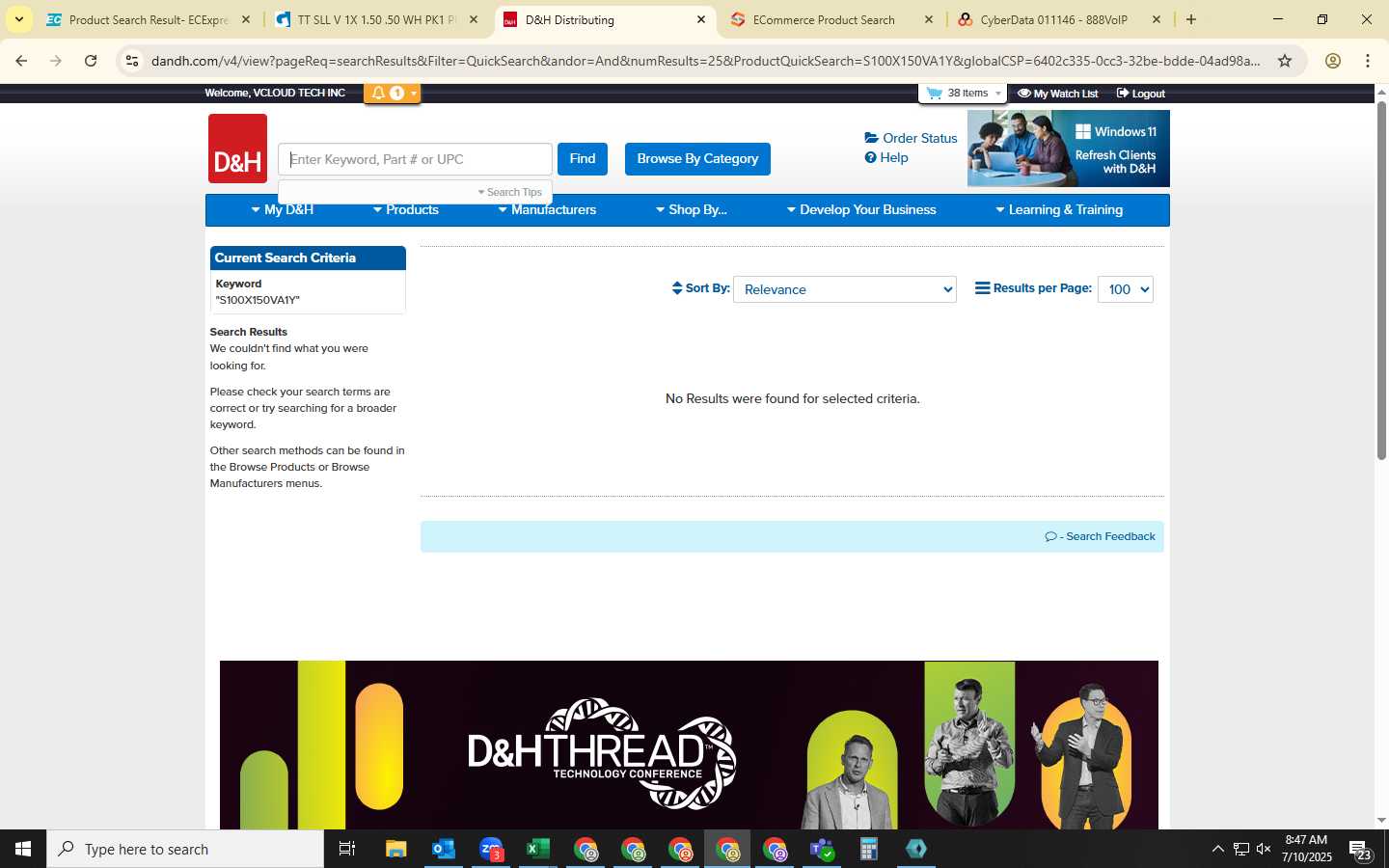Click the taskbar search box
The height and width of the screenshot is (868, 1389).
click(x=185, y=849)
